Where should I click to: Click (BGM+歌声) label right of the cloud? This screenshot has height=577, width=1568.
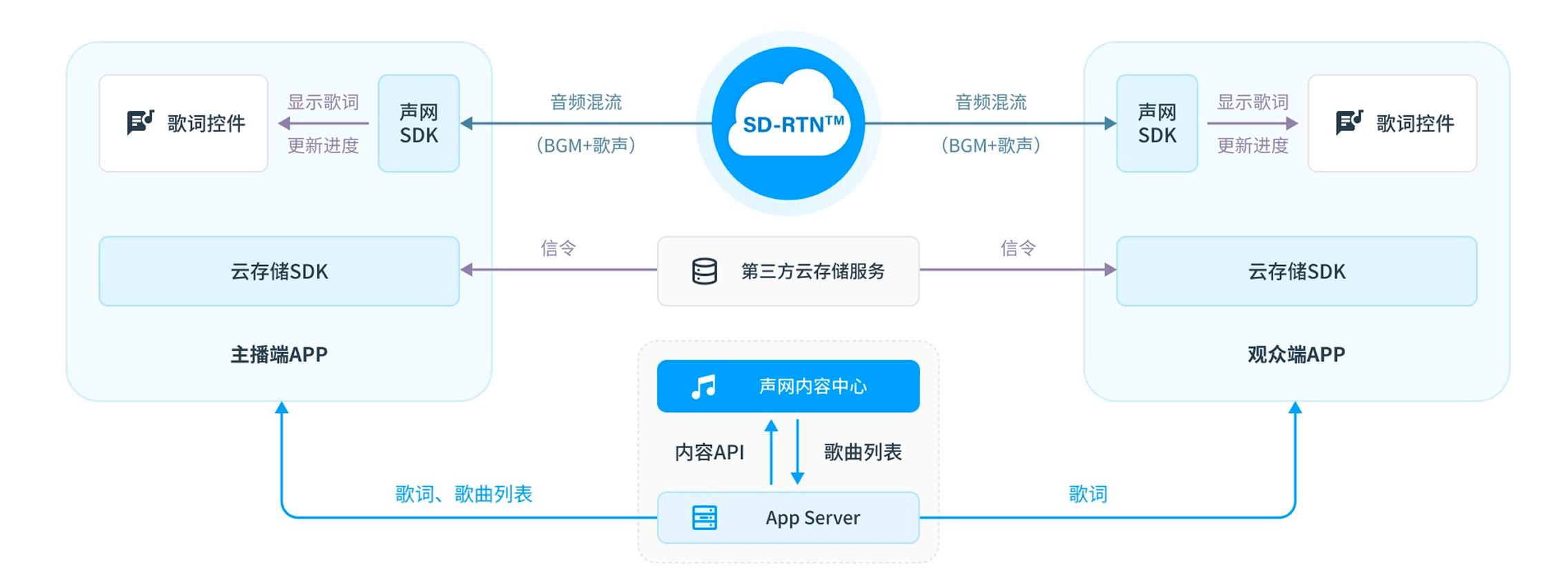pos(991,146)
